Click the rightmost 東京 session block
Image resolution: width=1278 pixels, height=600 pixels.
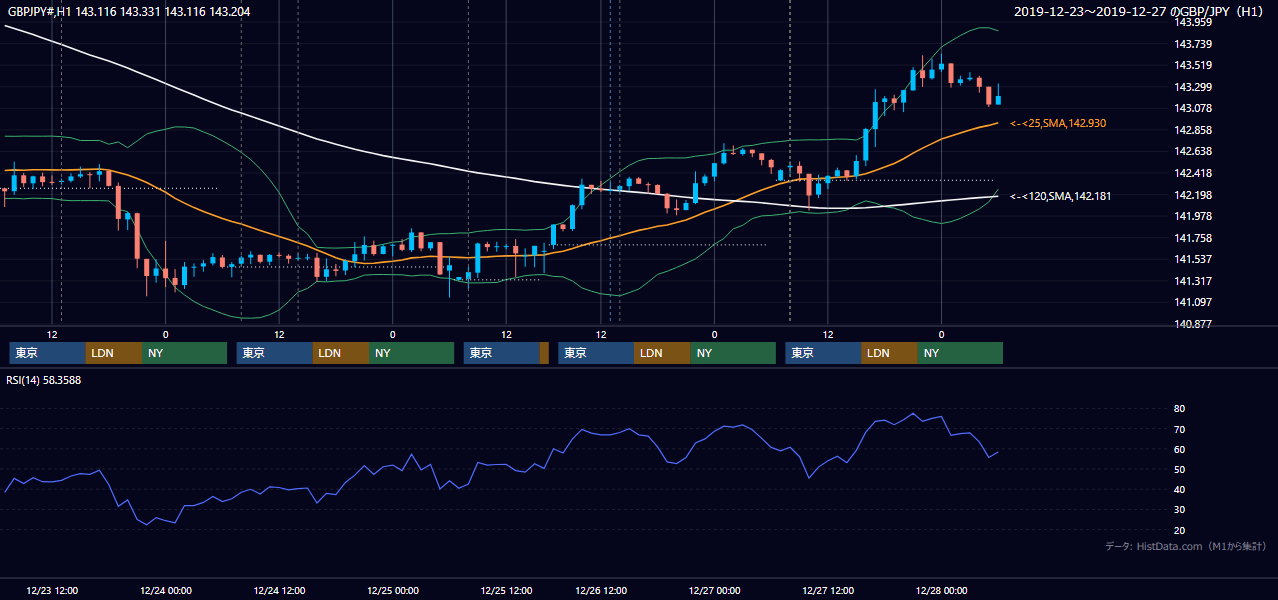click(x=823, y=353)
